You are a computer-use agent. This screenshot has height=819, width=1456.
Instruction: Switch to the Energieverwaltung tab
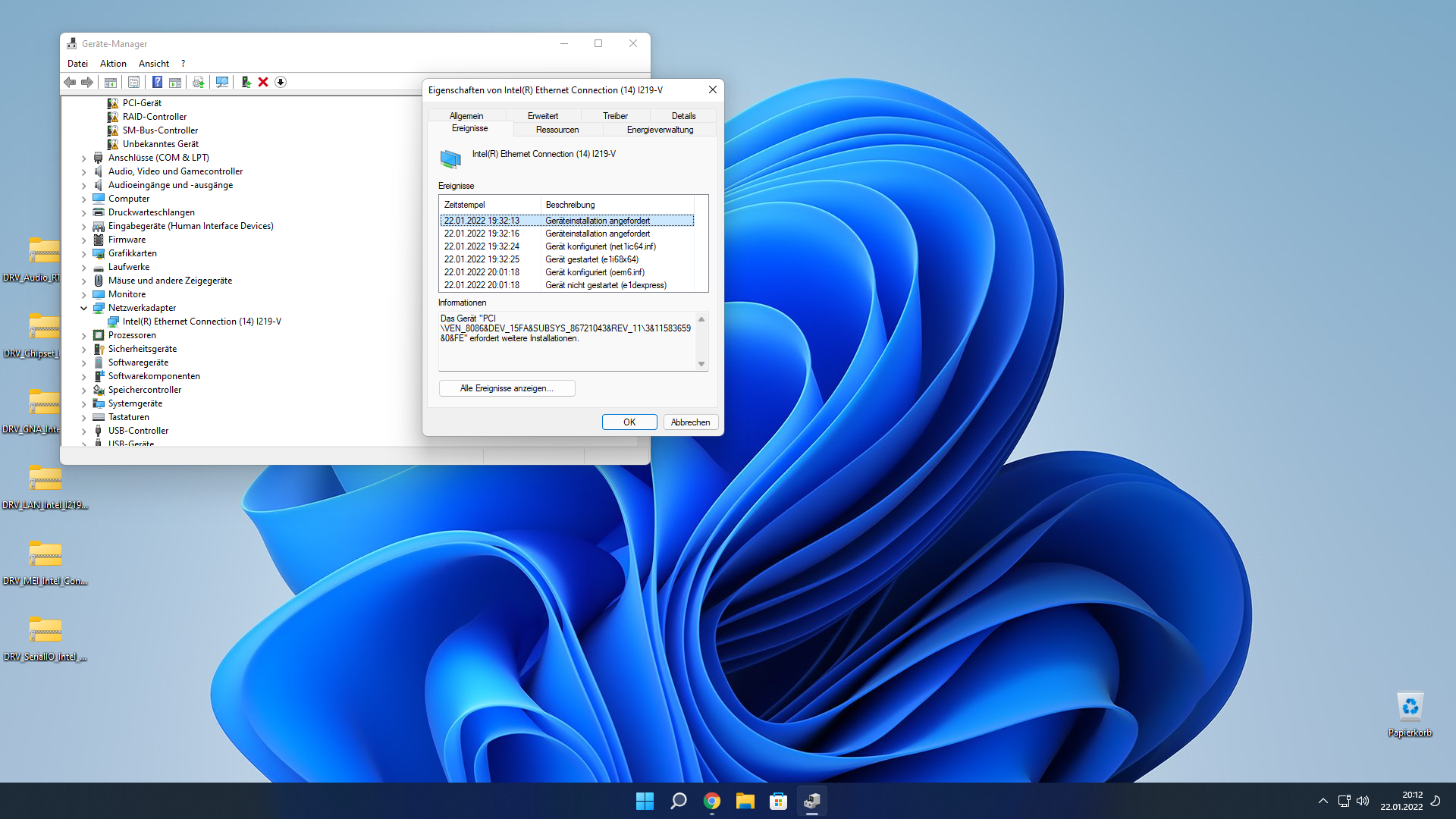pyautogui.click(x=660, y=130)
